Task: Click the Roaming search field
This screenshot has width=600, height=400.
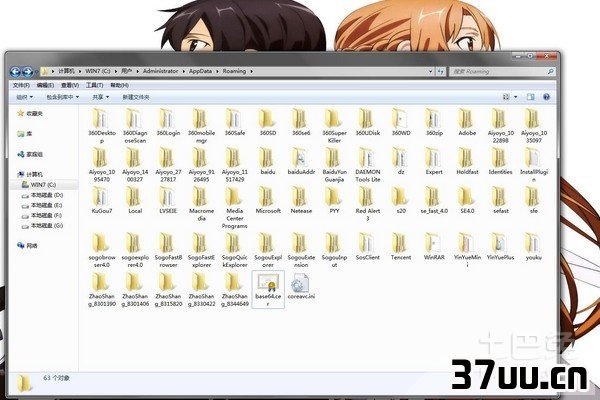Action: pos(502,72)
